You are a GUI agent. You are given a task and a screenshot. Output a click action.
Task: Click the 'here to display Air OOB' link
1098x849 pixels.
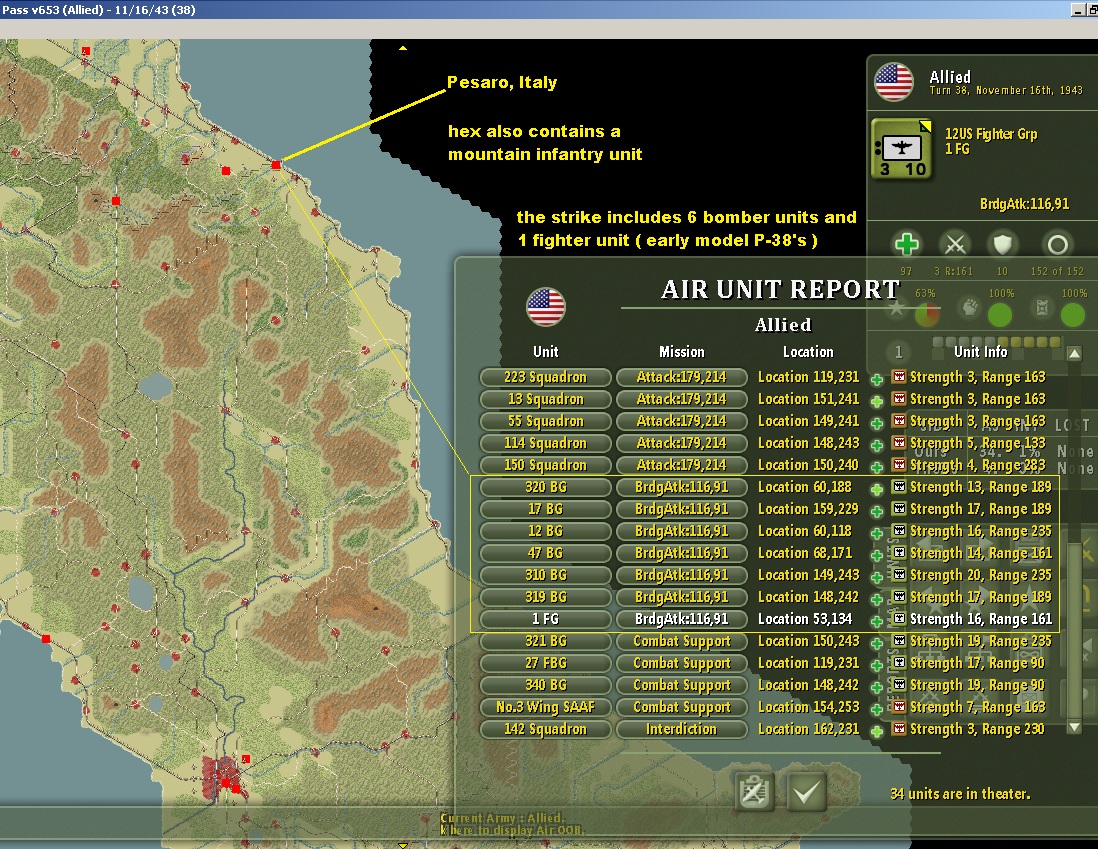[515, 830]
